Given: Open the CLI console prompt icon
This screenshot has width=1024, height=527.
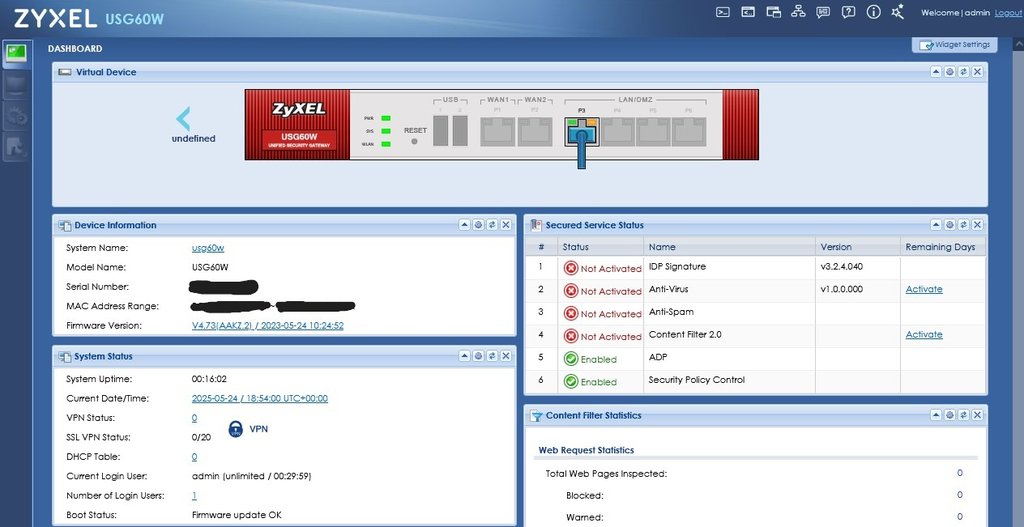Looking at the screenshot, I should (x=722, y=12).
